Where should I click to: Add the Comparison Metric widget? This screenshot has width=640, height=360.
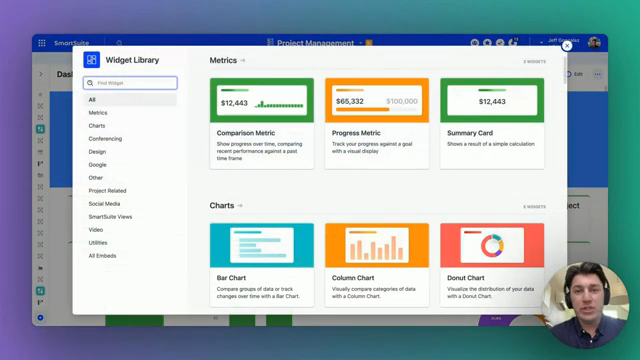[x=262, y=123]
